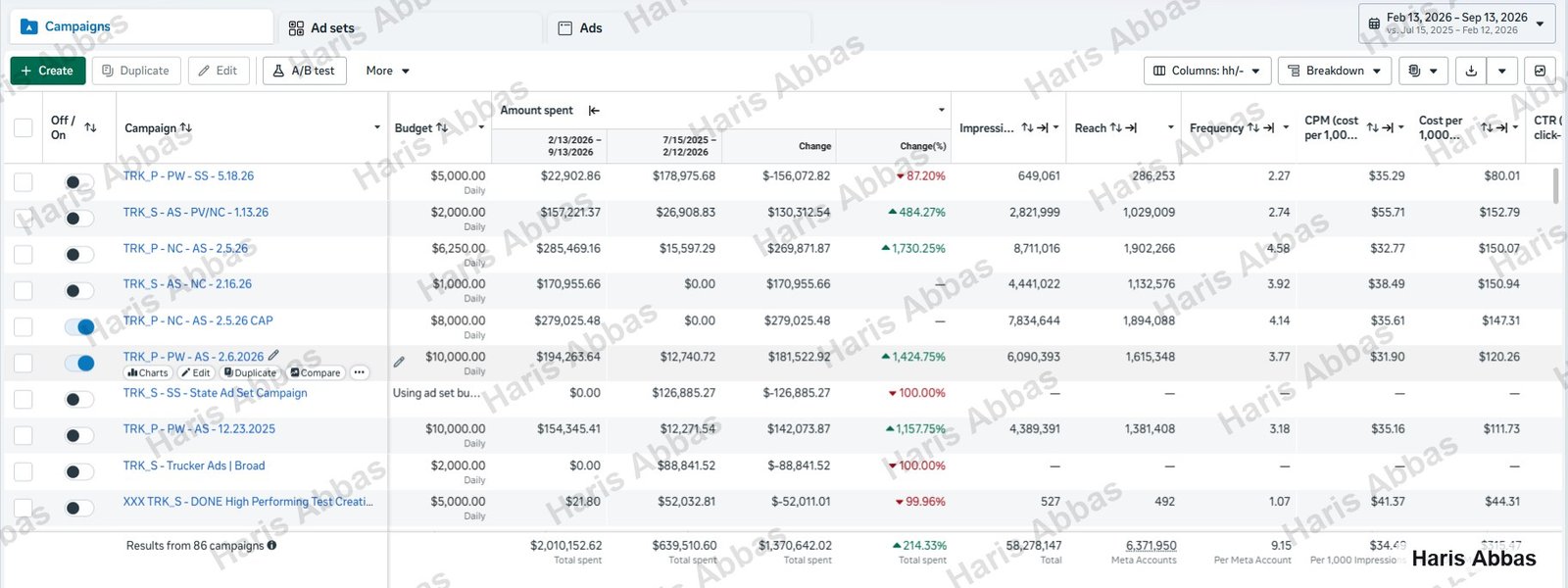Sort by Reach column arrows

point(1115,127)
